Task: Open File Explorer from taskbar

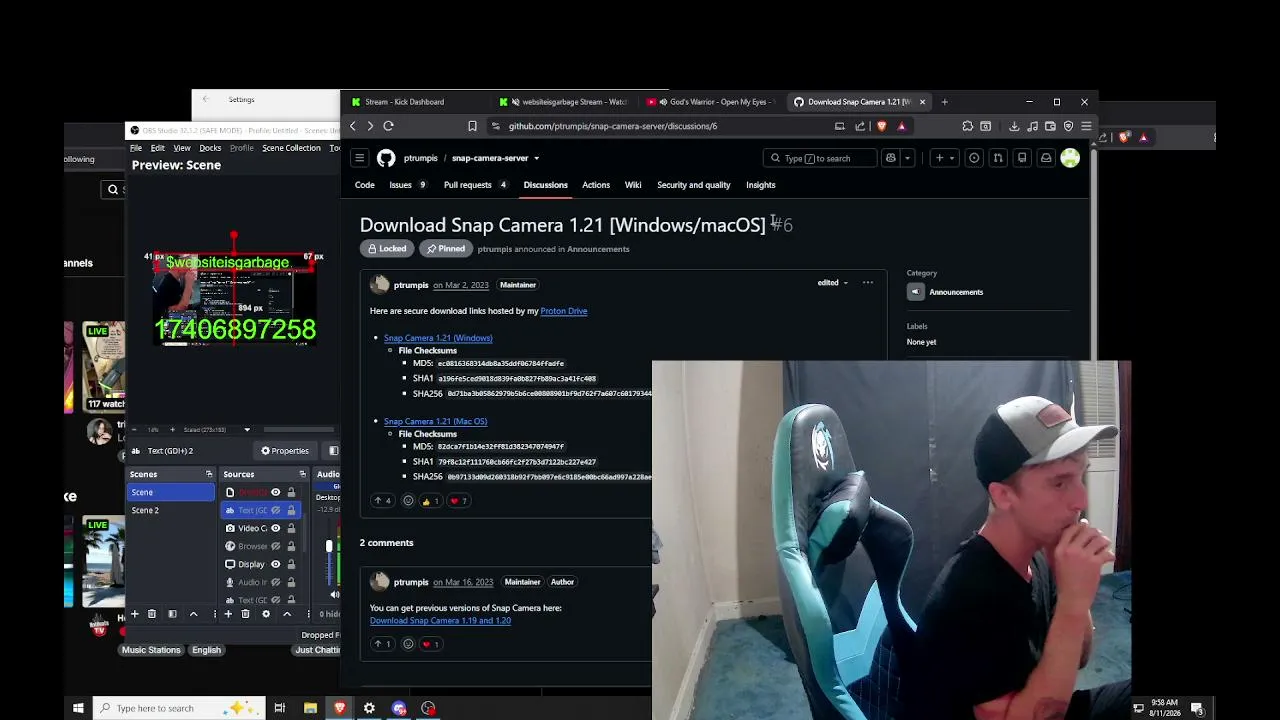Action: pos(310,708)
